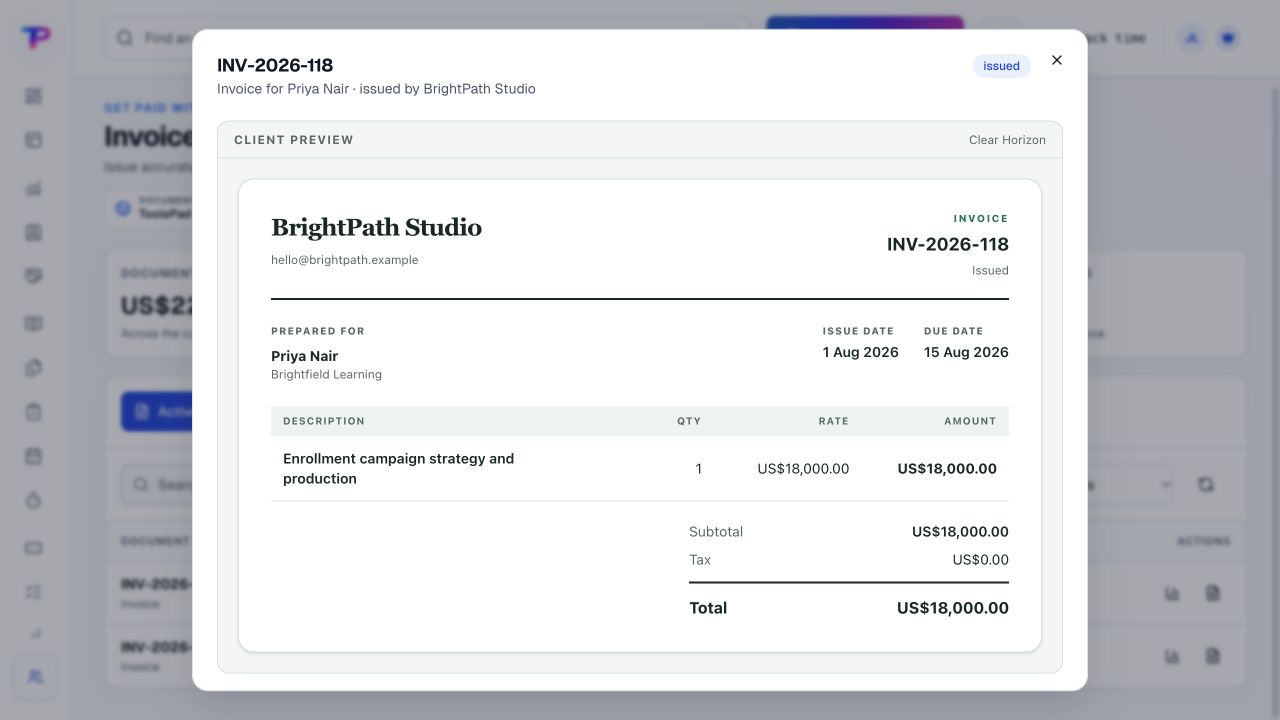Click the Total value US$18,000.00
This screenshot has width=1280, height=720.
(953, 608)
